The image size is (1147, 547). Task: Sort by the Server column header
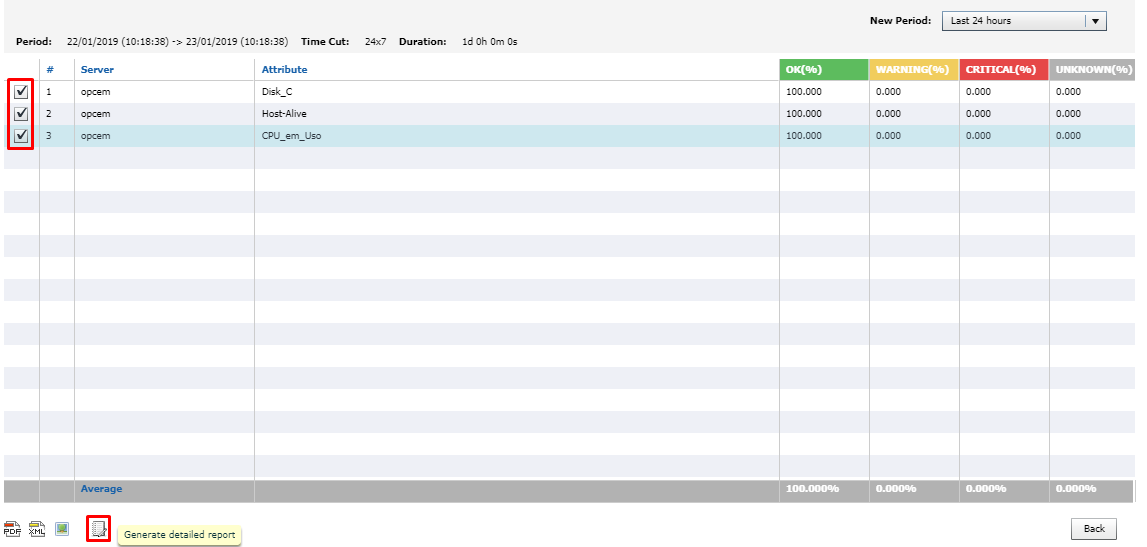97,69
